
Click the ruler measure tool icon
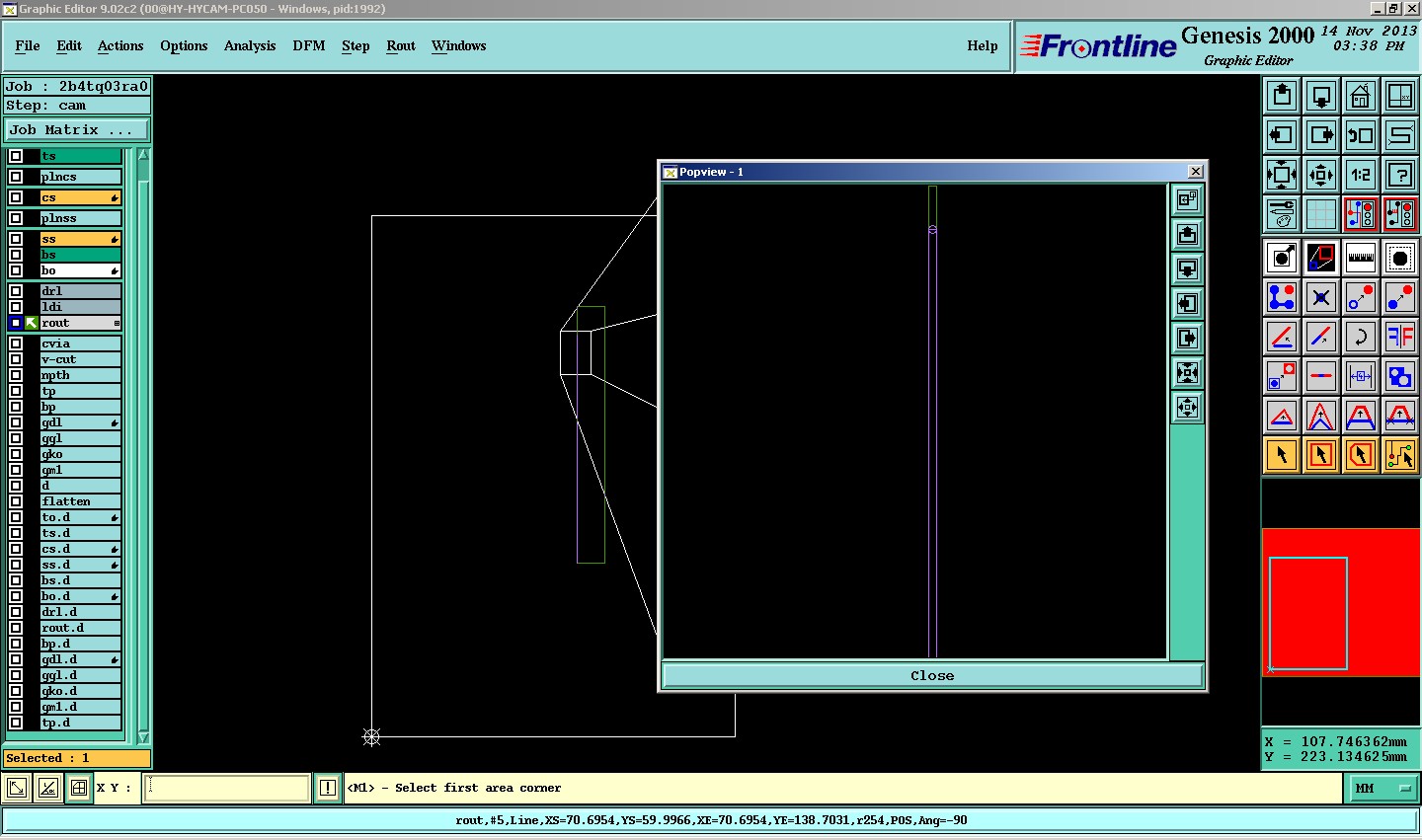point(1361,259)
